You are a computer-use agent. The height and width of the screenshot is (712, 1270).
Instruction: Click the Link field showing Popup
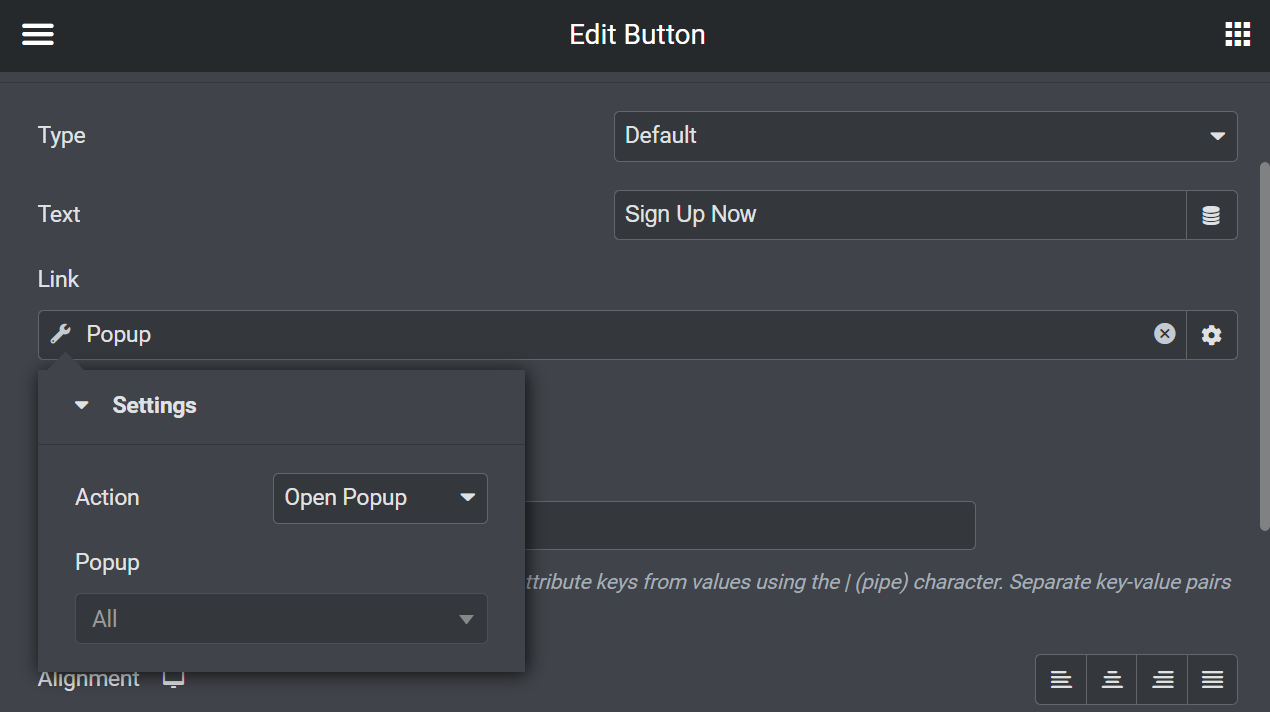tap(600, 334)
